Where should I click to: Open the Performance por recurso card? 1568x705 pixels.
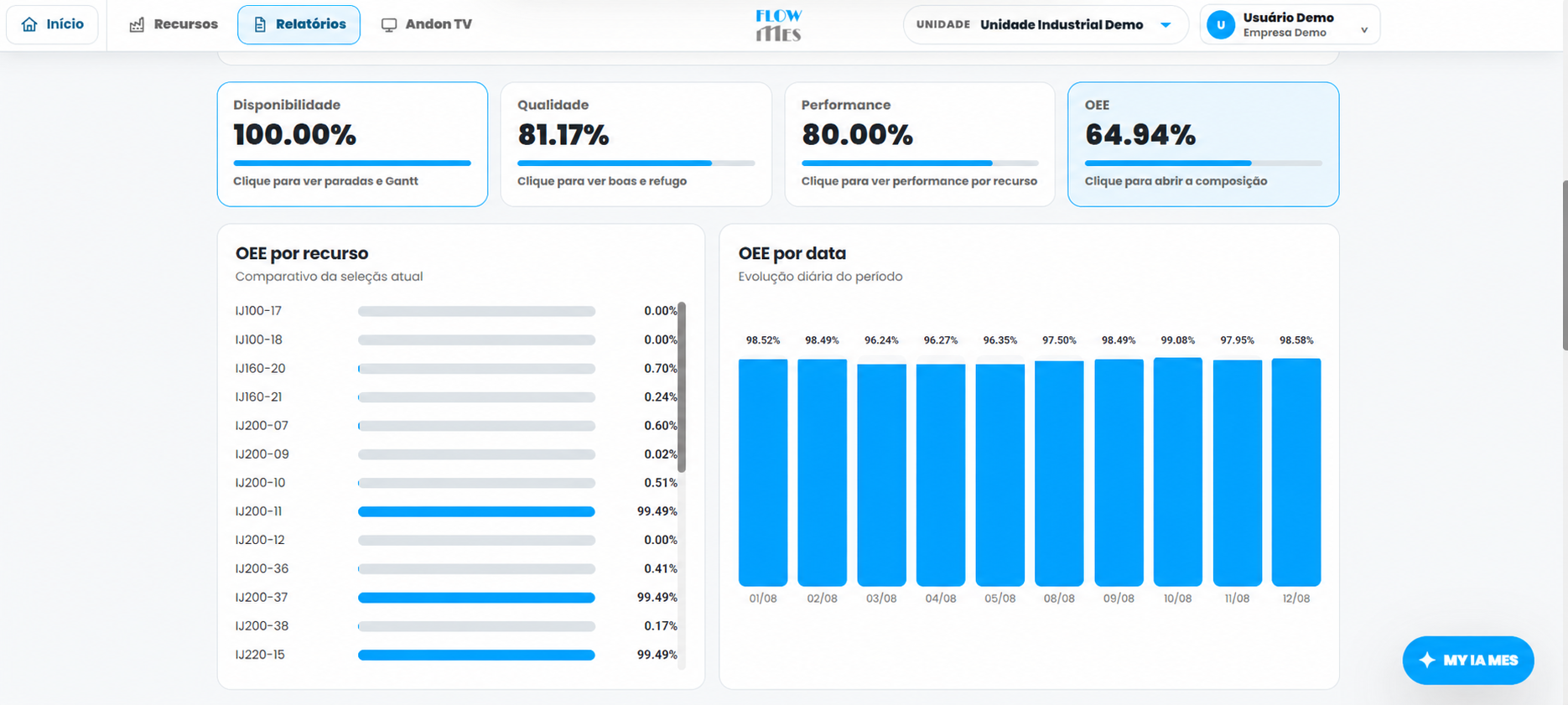point(920,144)
